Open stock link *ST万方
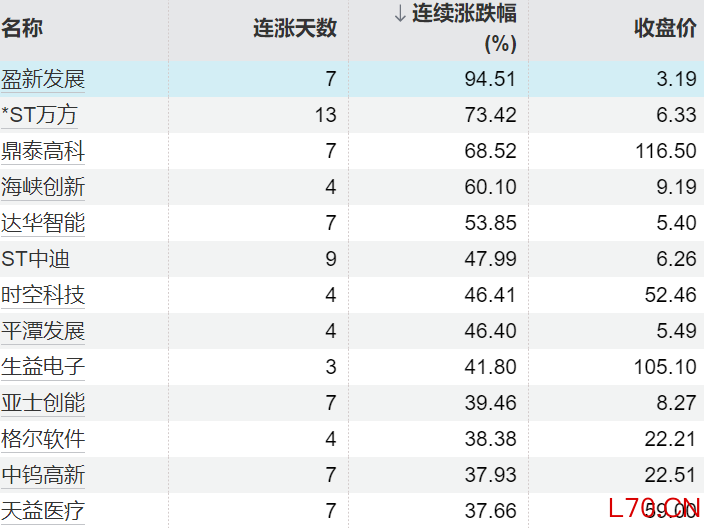Viewport: 704px width, 528px height. point(39,115)
